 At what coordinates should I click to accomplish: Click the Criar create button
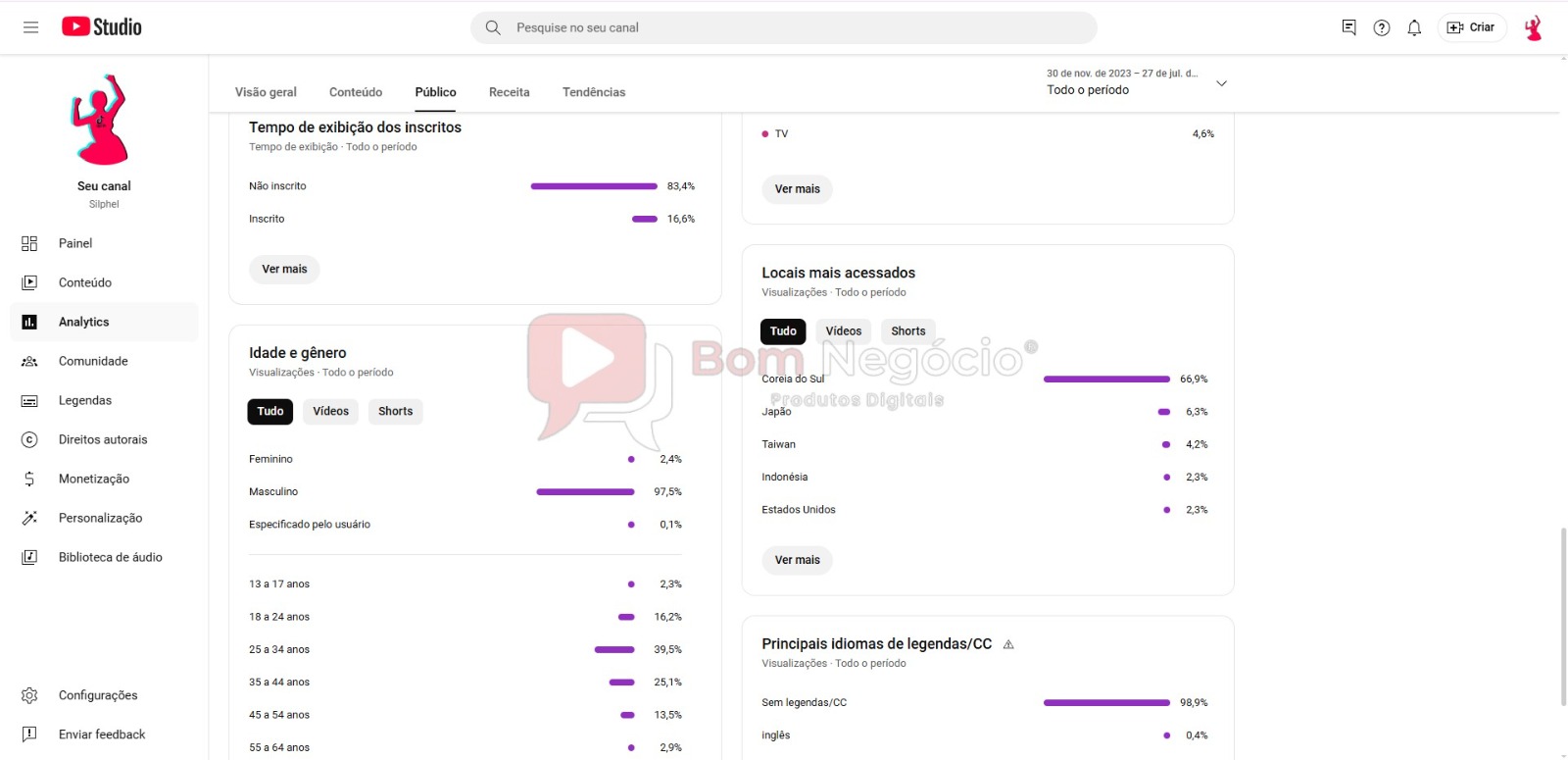tap(1471, 27)
